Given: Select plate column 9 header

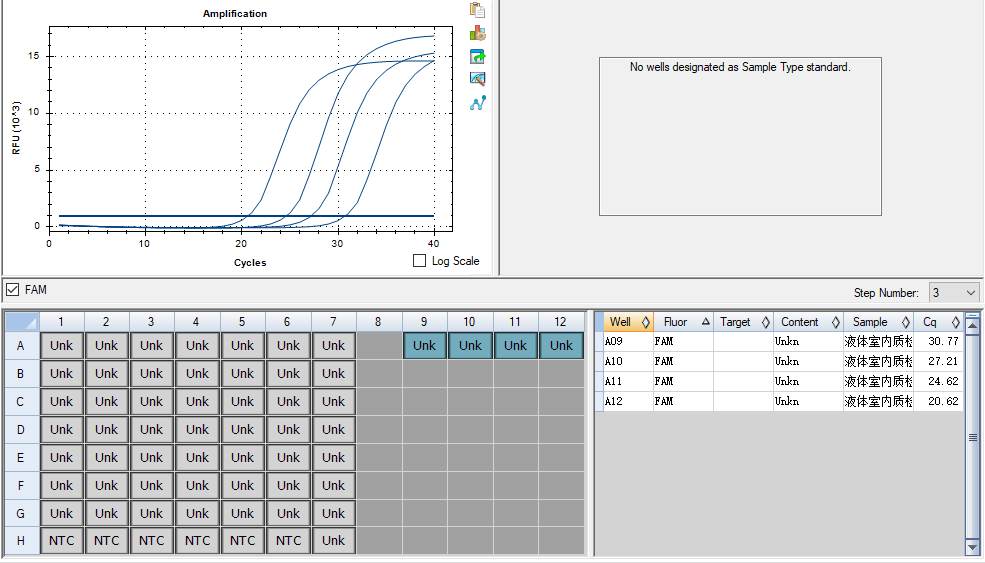Looking at the screenshot, I should 424,322.
